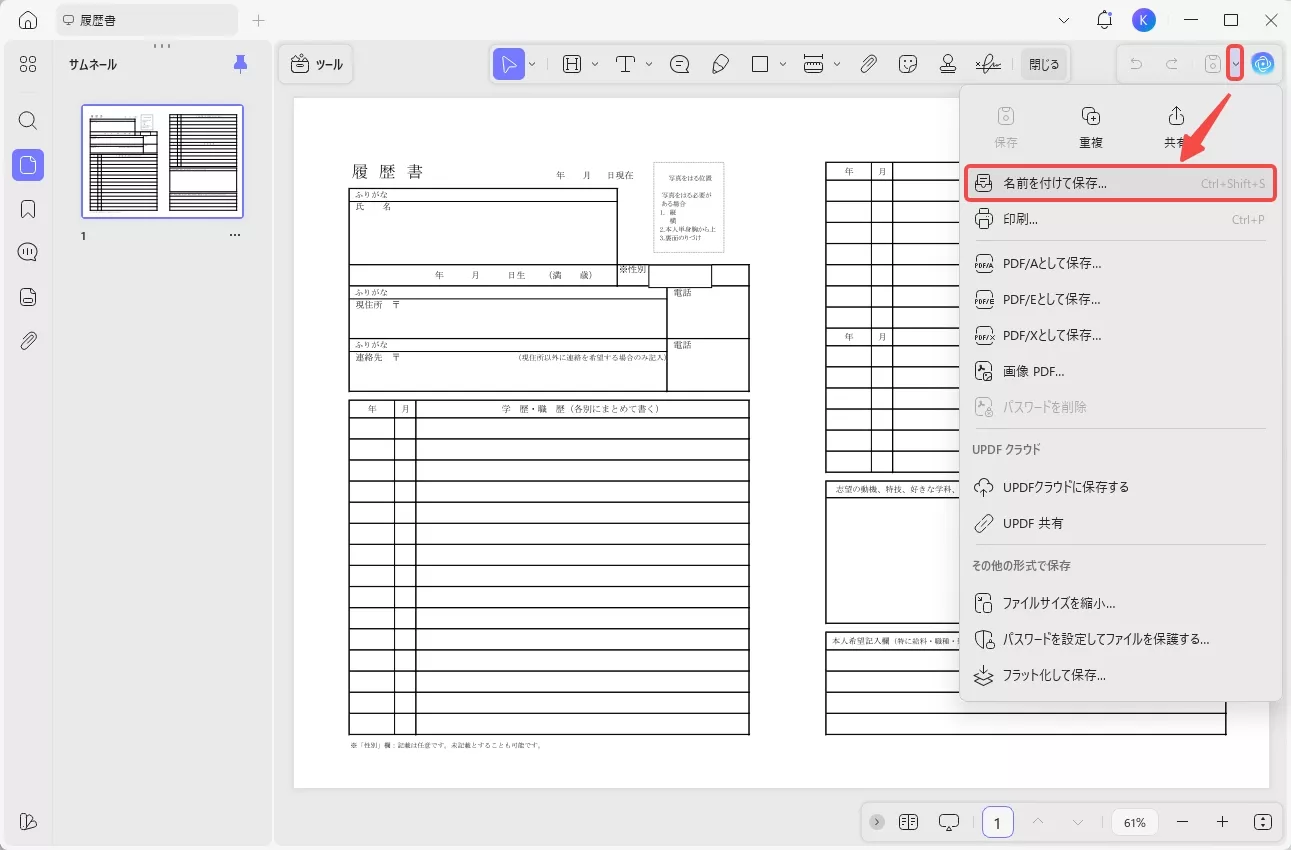This screenshot has height=850, width=1291.
Task: Open the UPDF AI assistant icon
Action: point(1263,64)
